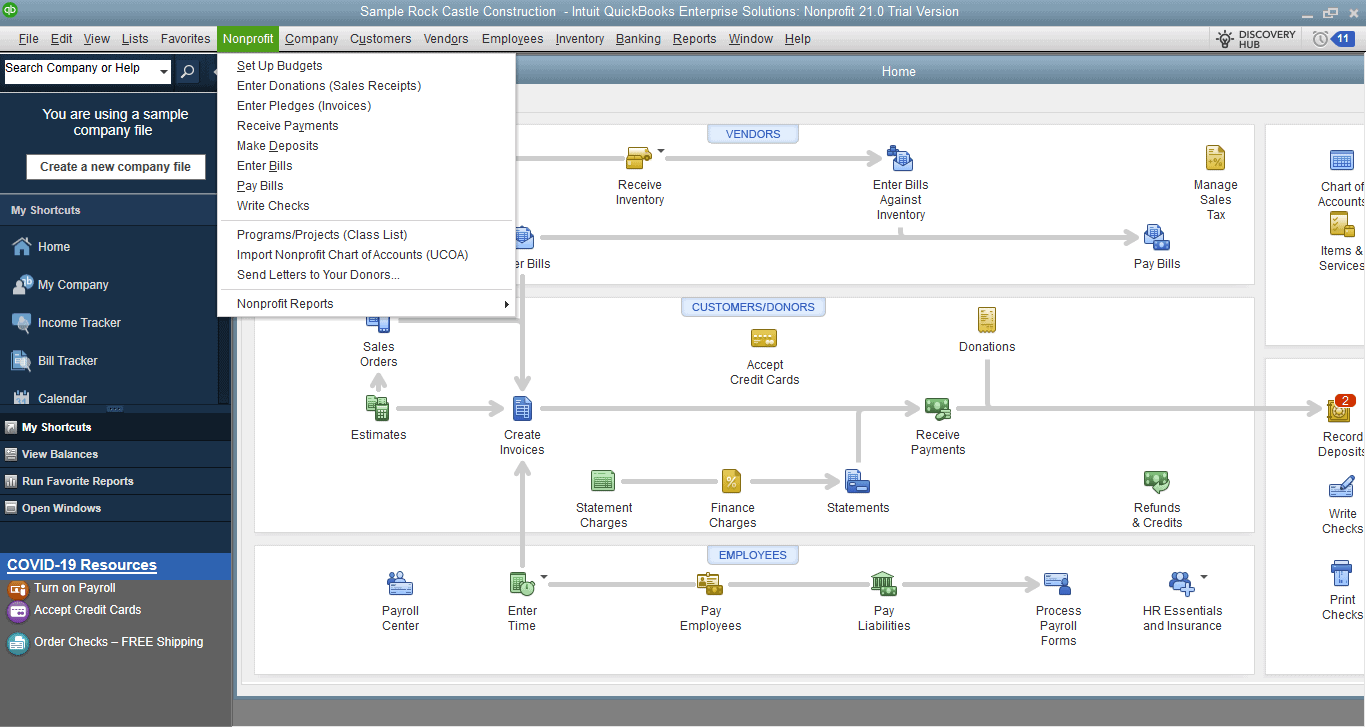1366x727 pixels.
Task: Open Accept Credit Cards sidebar link
Action: [x=87, y=610]
